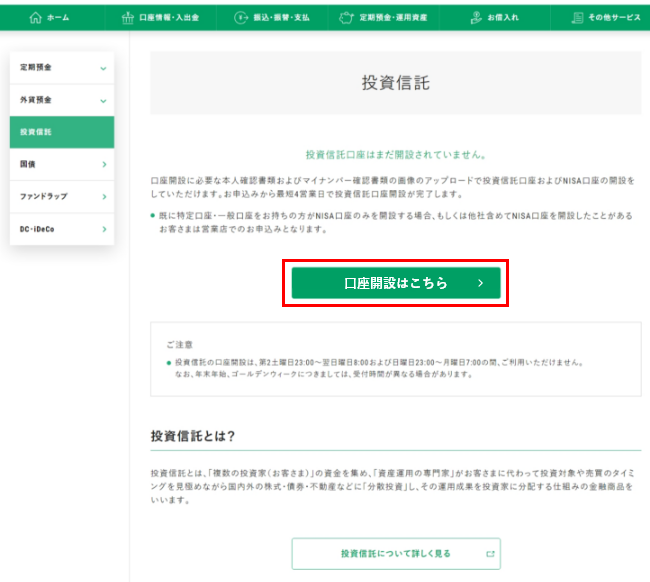
Task: Click the home icon in the top navigation
Action: [x=36, y=17]
